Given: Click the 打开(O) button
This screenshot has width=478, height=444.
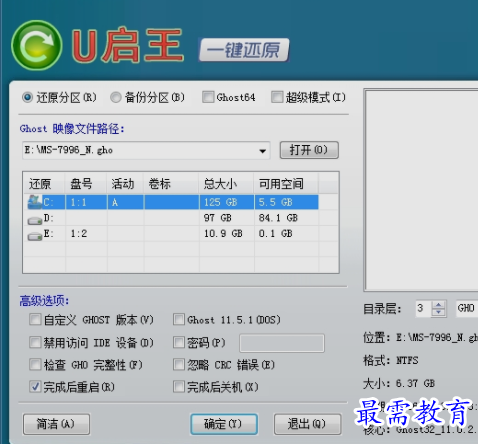Looking at the screenshot, I should (309, 150).
